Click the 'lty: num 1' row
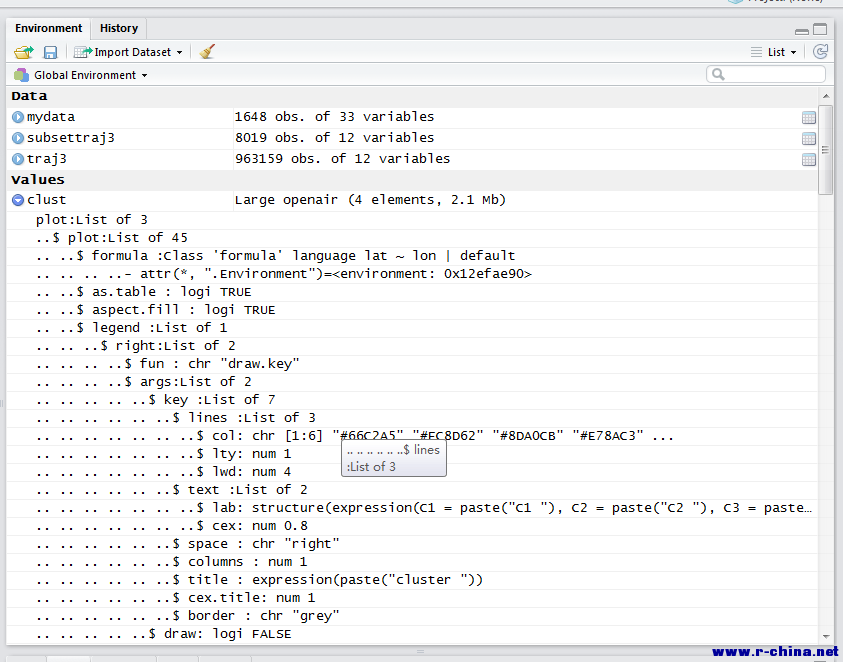The width and height of the screenshot is (843, 662). coord(412,454)
